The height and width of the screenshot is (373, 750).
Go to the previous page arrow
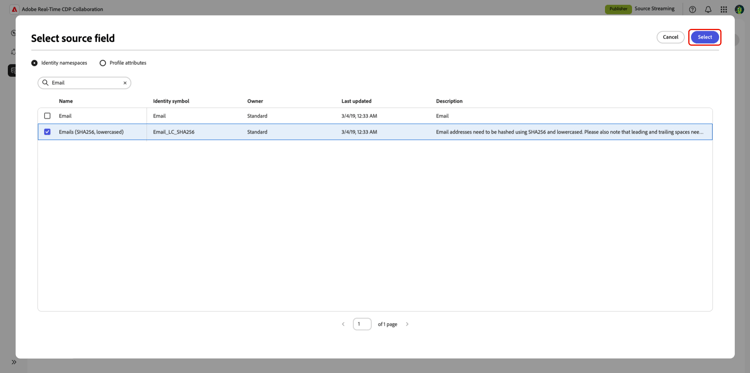point(343,324)
